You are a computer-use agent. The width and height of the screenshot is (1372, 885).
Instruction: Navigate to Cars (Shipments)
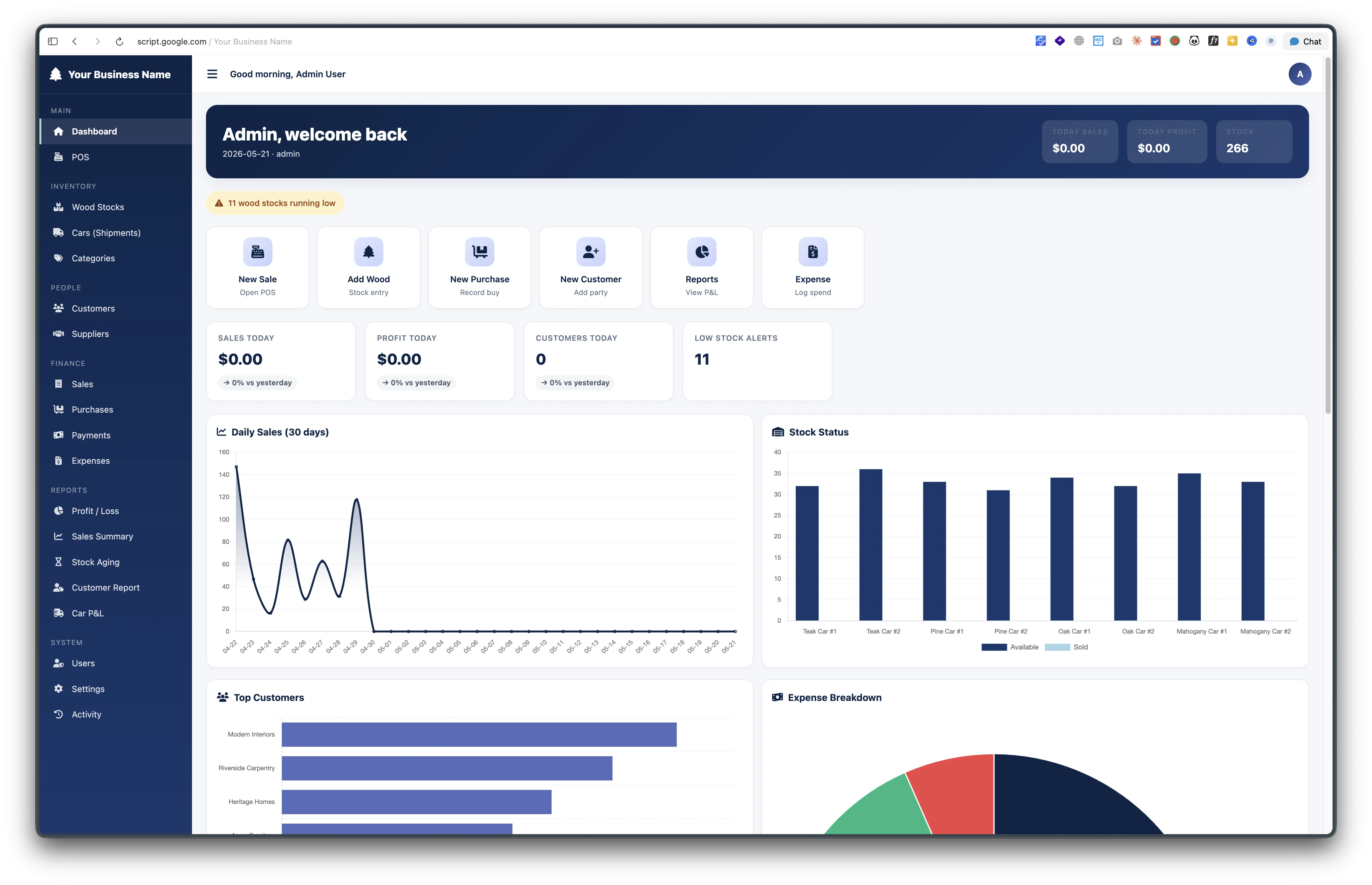(x=115, y=233)
